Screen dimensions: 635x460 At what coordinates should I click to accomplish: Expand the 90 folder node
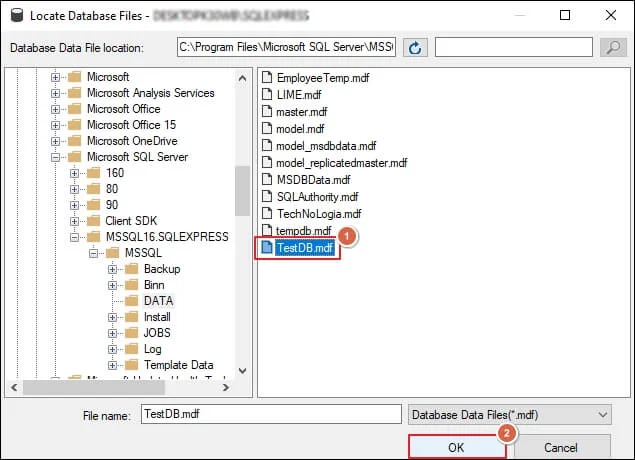point(75,205)
